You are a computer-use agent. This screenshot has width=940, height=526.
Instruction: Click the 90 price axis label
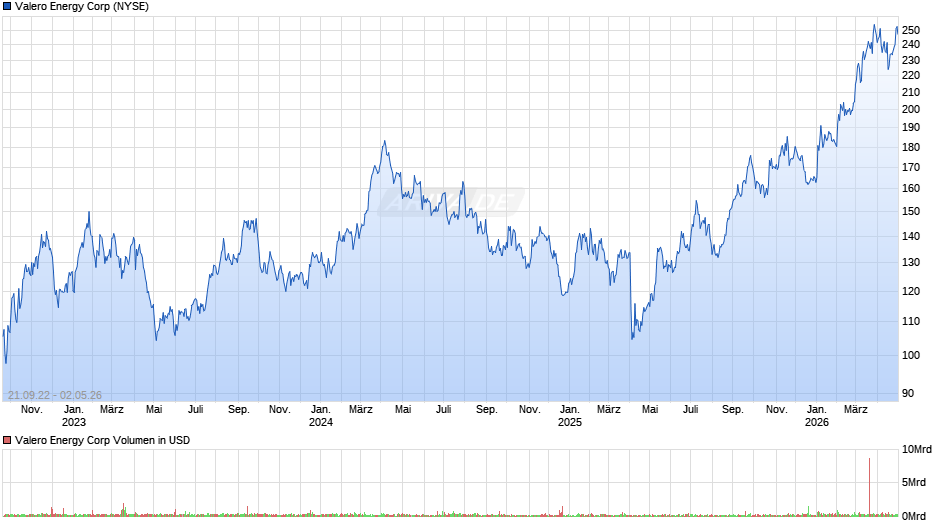908,393
